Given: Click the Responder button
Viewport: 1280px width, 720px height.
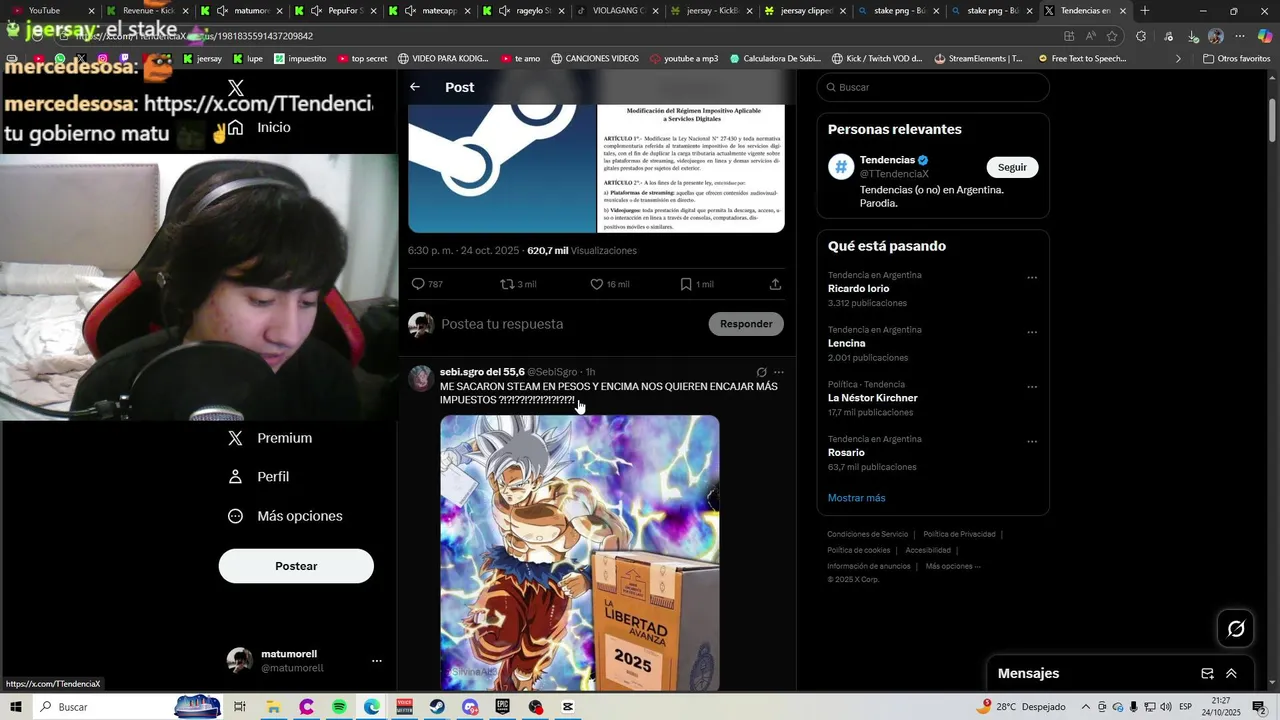Looking at the screenshot, I should point(746,324).
